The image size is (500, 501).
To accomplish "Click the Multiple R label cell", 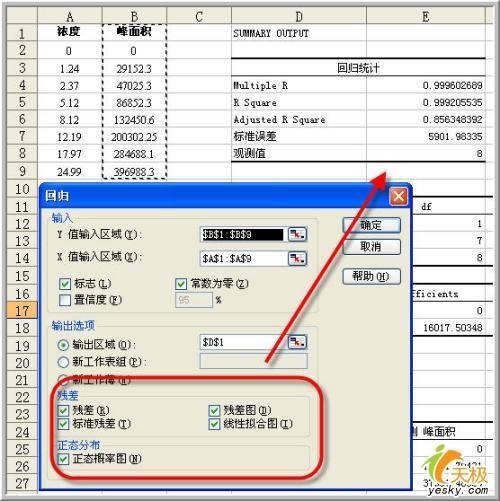I will 299,85.
